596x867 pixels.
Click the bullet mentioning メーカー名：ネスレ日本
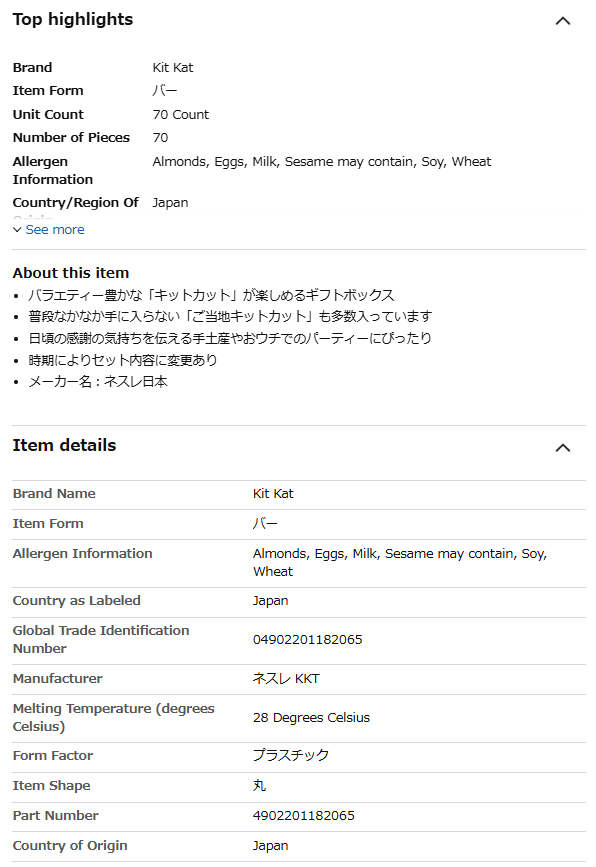click(x=98, y=382)
